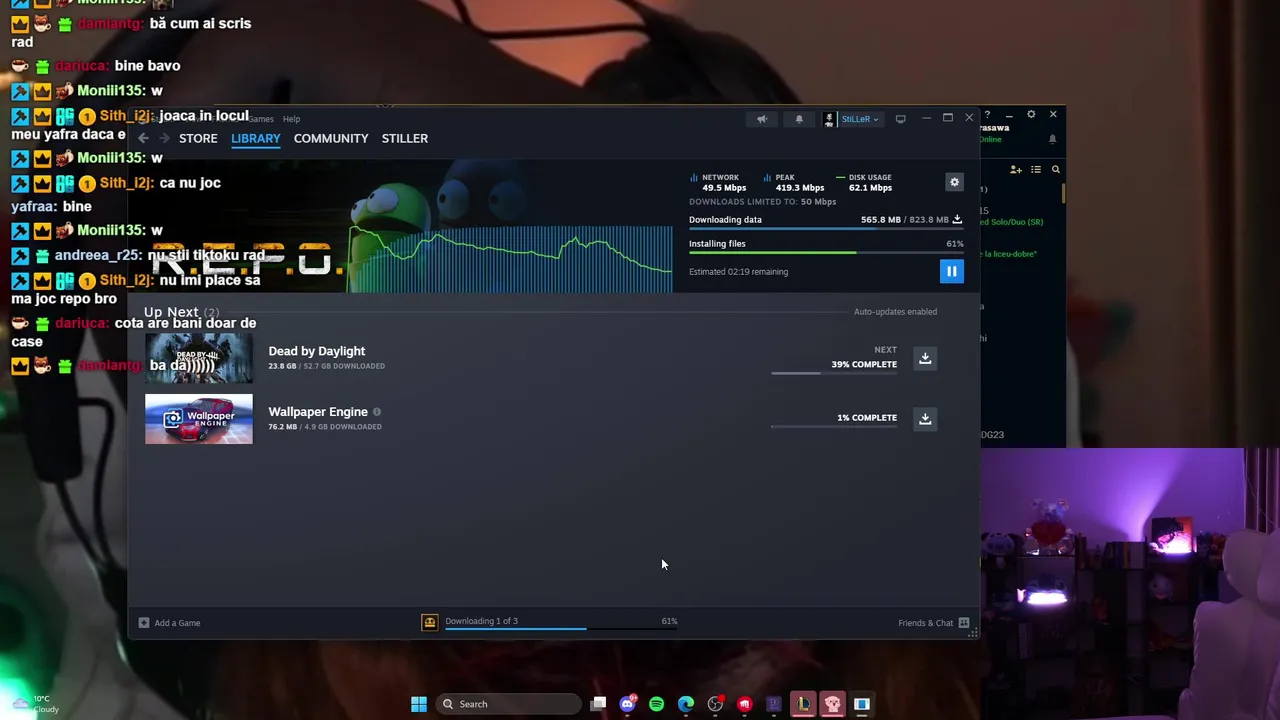The image size is (1280, 720).
Task: Open the STILLER profile tab
Action: pos(405,138)
